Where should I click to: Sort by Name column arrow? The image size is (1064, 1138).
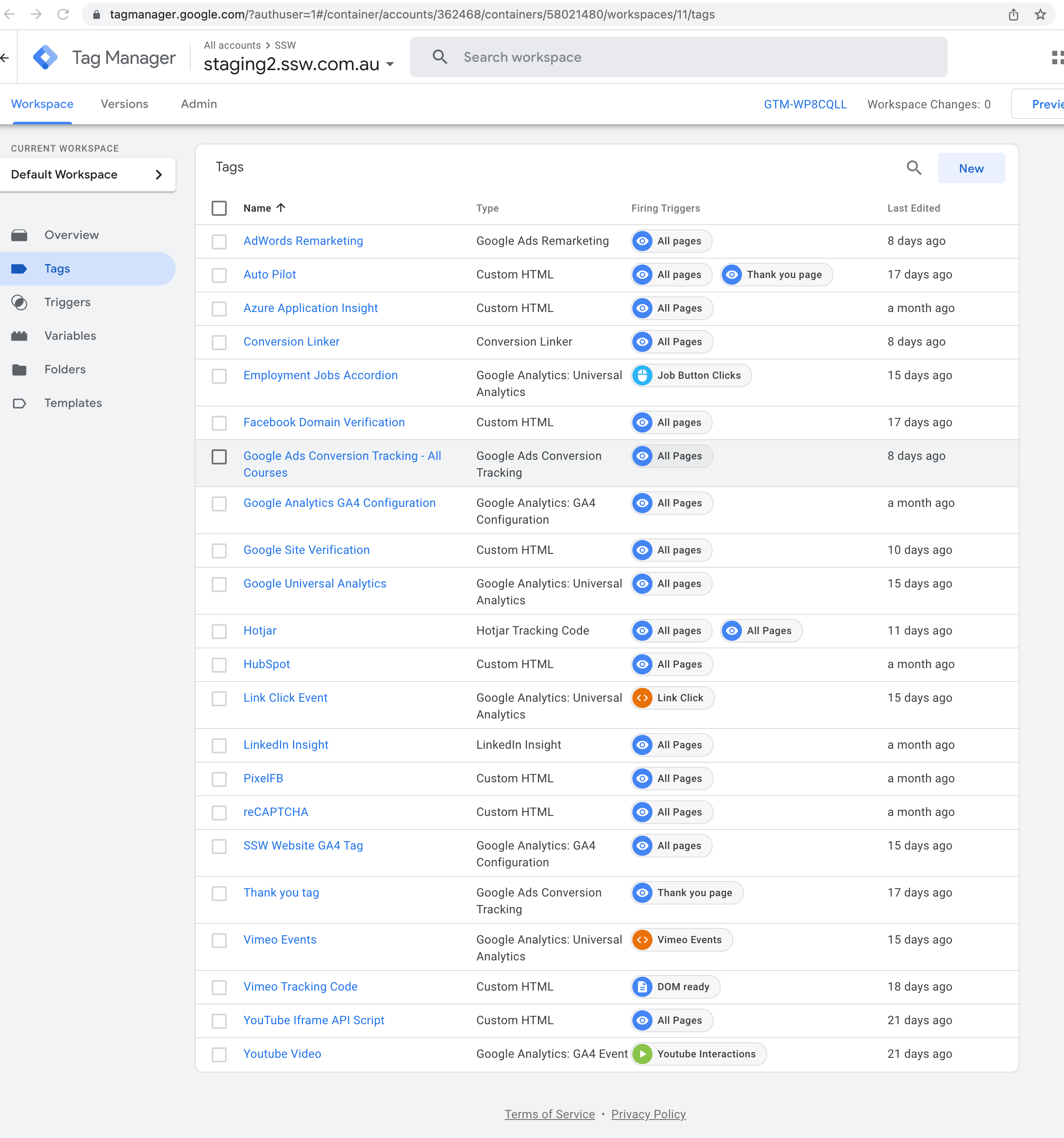281,208
